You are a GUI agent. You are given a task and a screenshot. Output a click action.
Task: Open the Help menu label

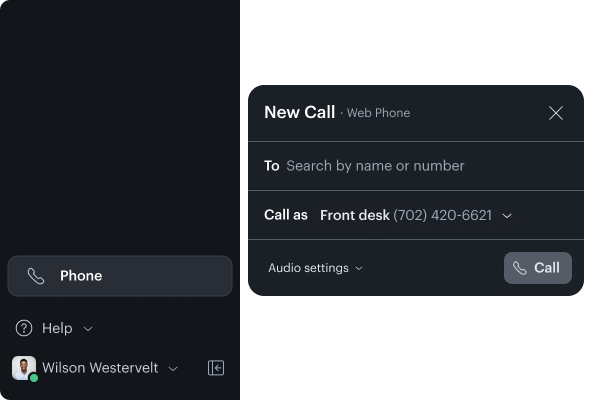pos(57,328)
